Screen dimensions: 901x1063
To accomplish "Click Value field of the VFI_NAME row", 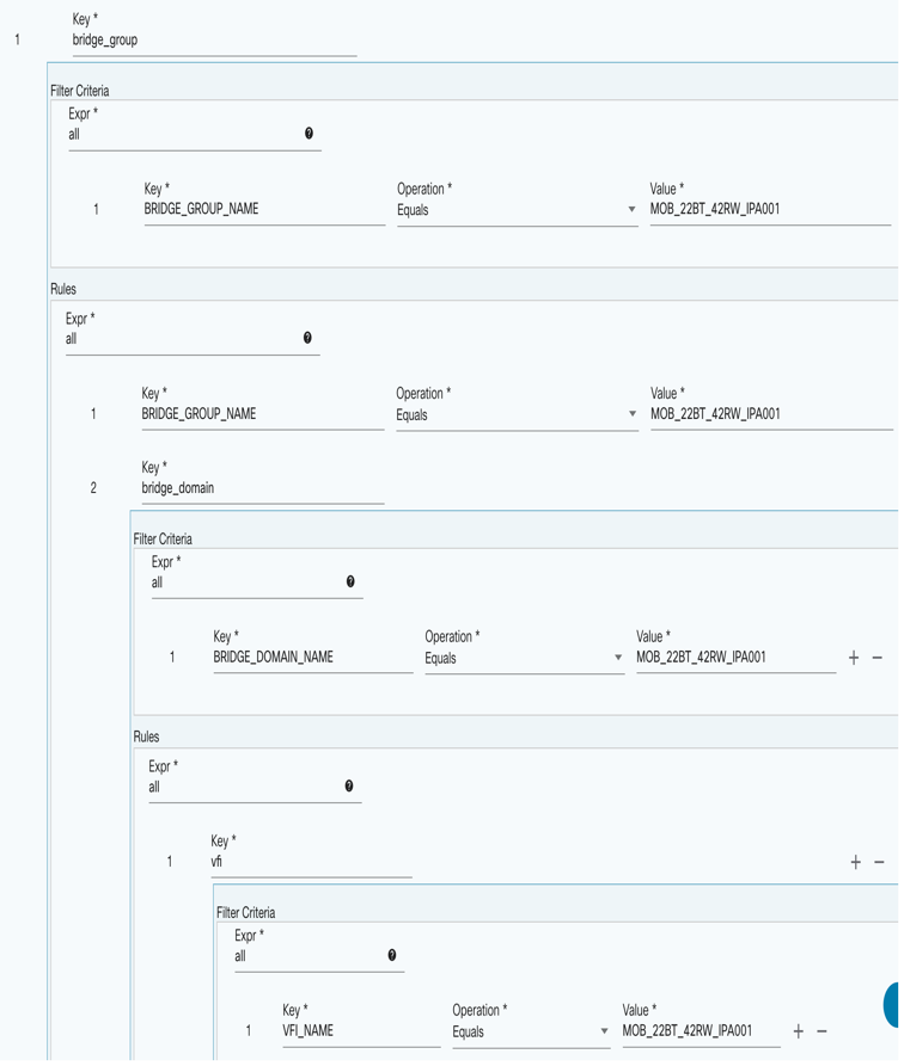I will point(700,1031).
